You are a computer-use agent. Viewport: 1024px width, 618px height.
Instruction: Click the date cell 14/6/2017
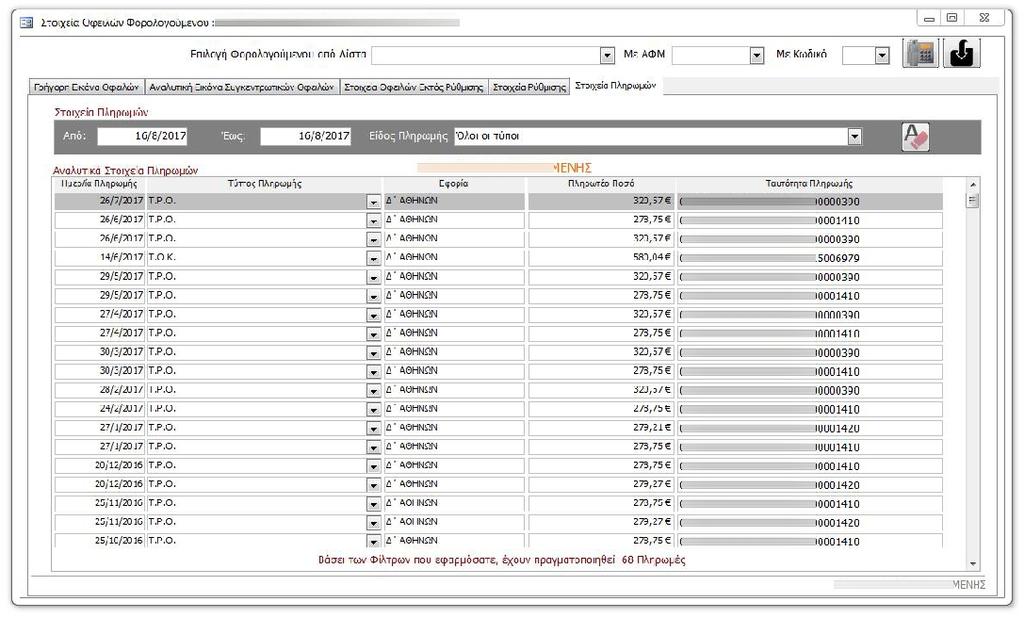(x=100, y=258)
